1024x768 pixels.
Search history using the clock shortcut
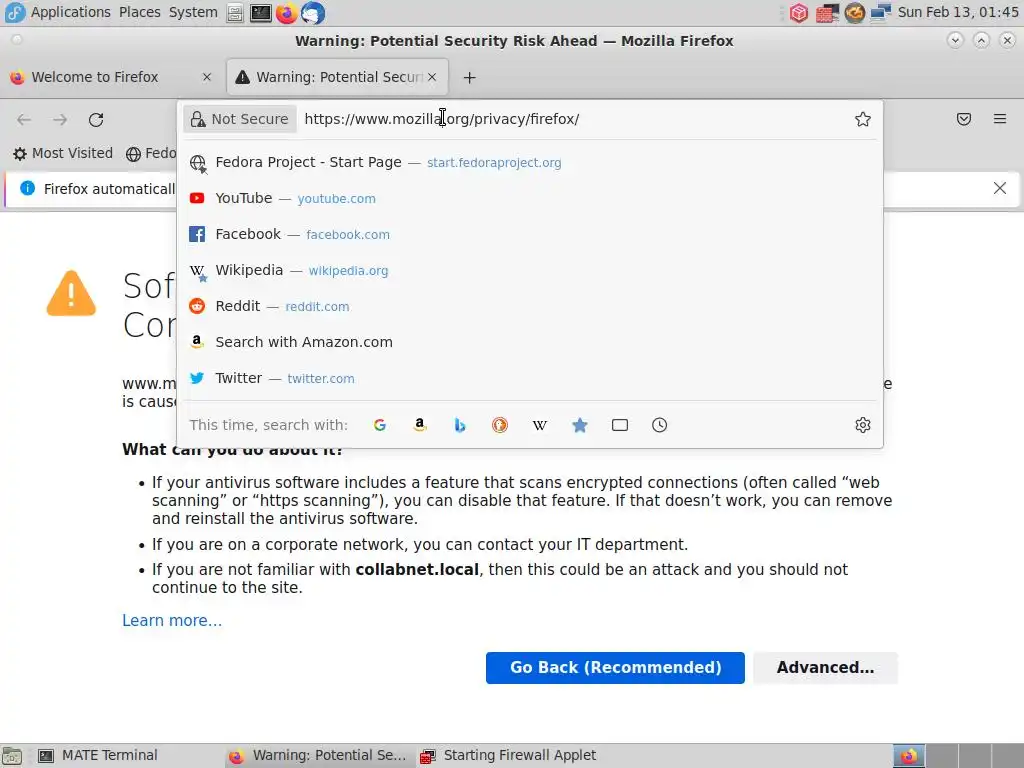[x=660, y=425]
